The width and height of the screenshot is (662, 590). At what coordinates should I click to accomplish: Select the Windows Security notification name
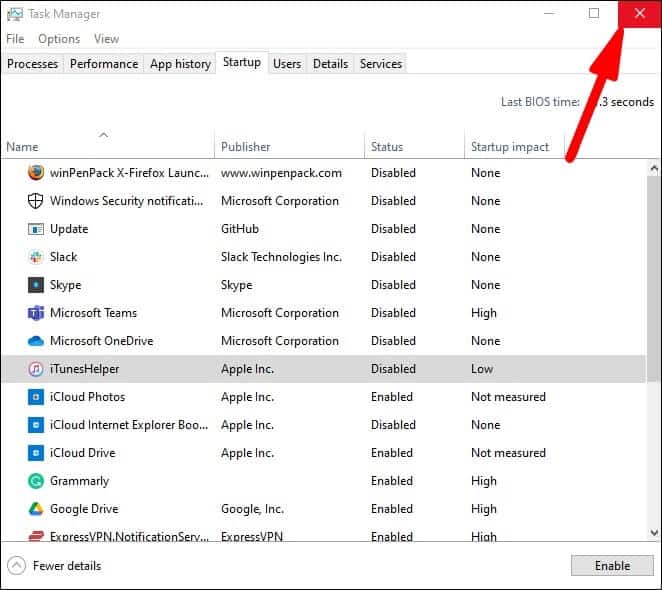(127, 201)
